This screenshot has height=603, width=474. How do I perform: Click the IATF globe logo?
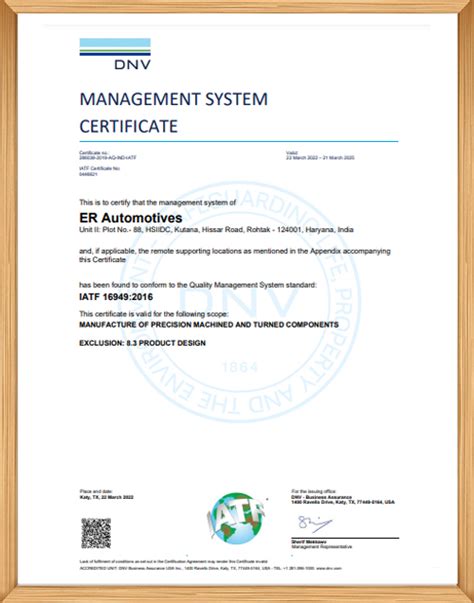[x=237, y=518]
